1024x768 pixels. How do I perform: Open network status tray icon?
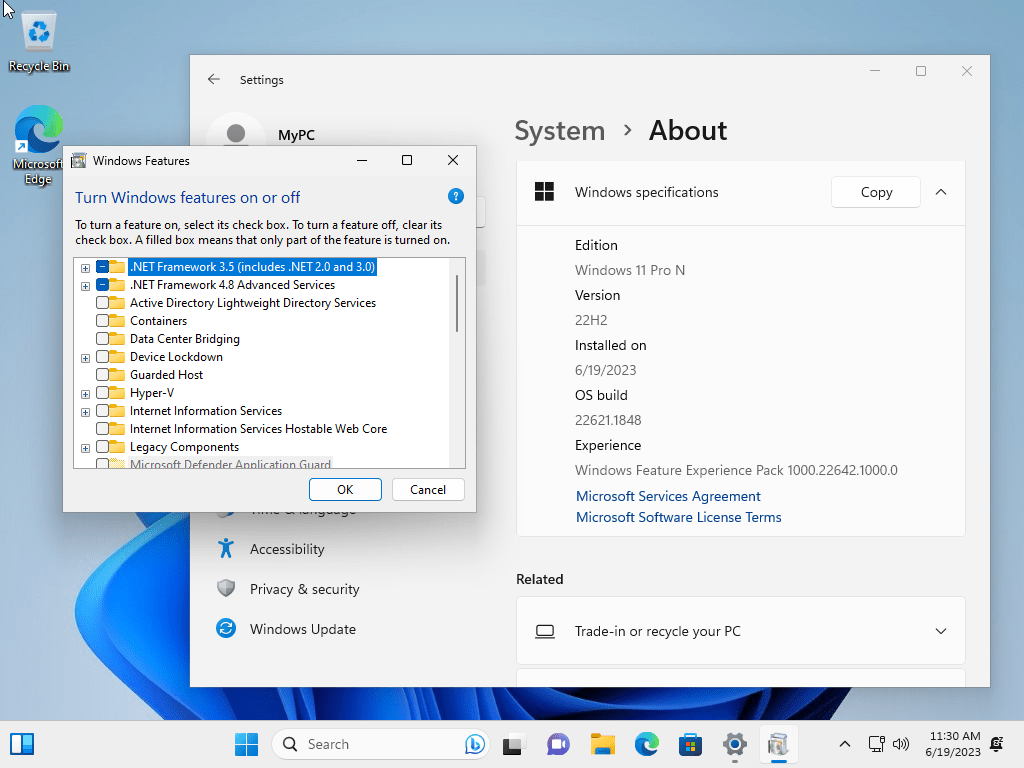click(876, 744)
